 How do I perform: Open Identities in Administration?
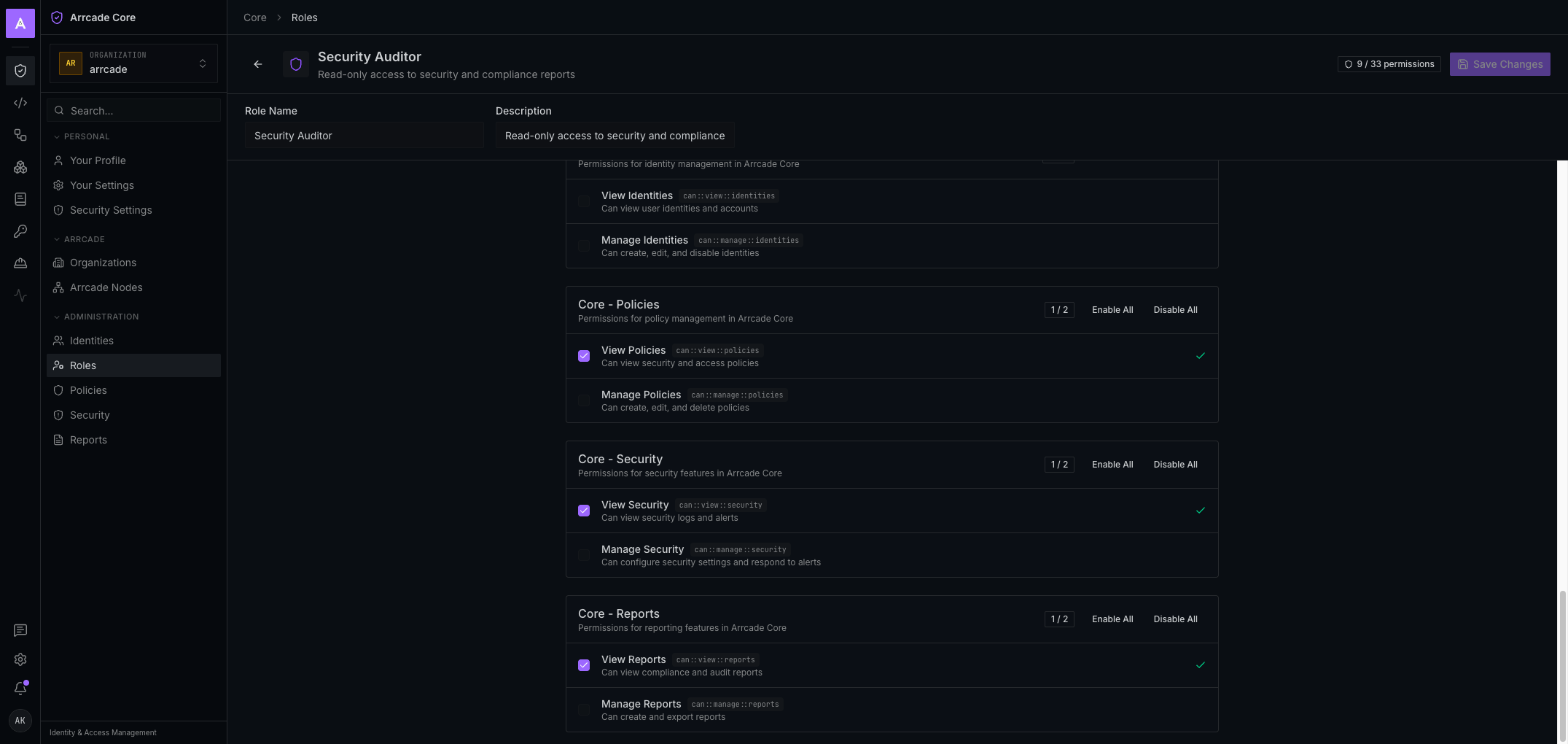[x=133, y=341]
